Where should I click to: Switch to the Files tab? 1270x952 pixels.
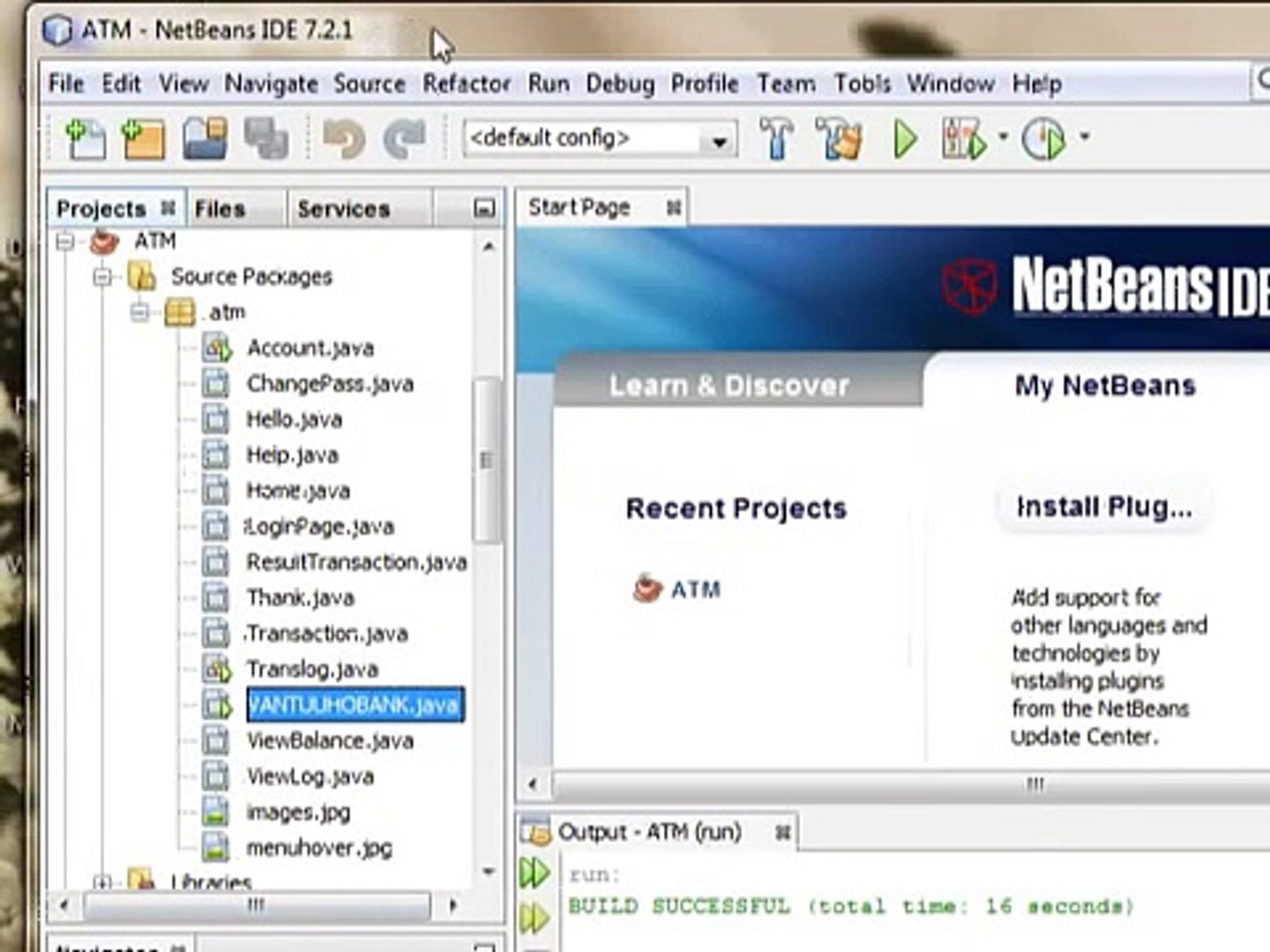tap(220, 209)
